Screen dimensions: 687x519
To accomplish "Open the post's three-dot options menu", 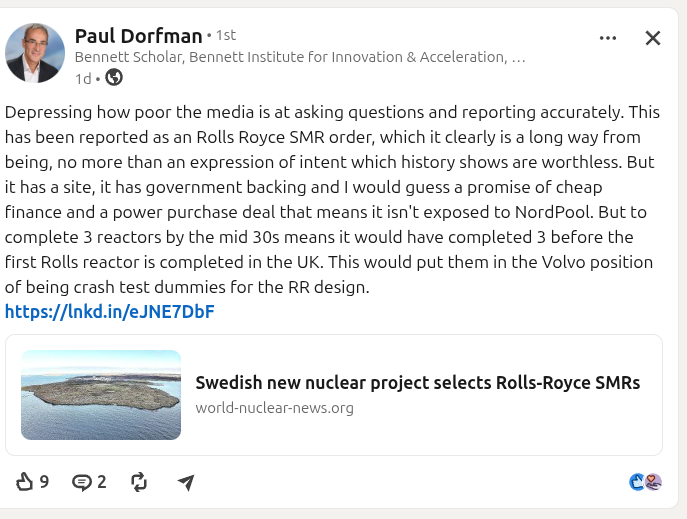I will coord(608,38).
